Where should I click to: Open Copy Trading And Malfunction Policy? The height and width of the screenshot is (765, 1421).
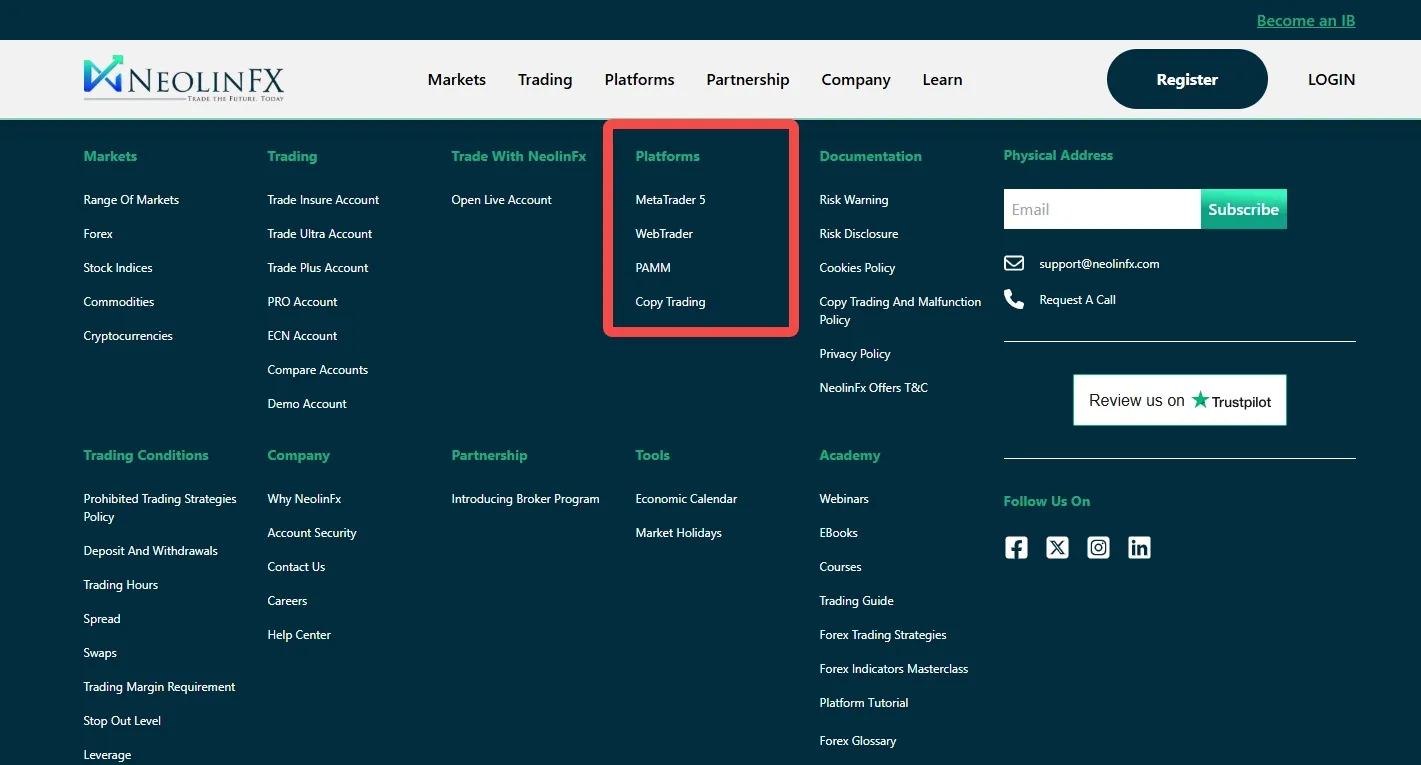click(x=900, y=311)
